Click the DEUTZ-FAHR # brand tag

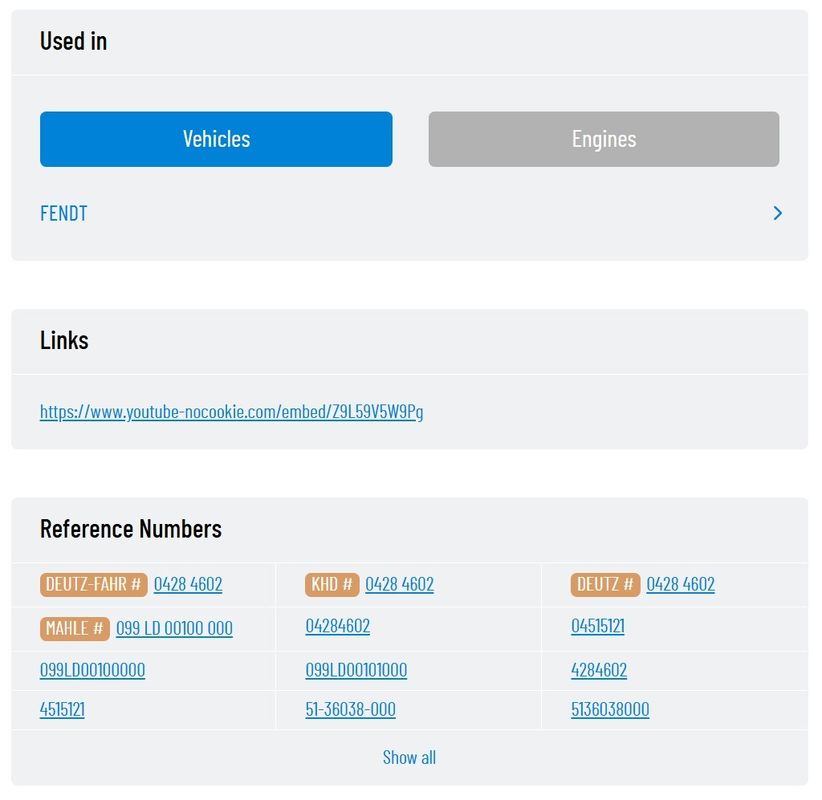[x=94, y=584]
